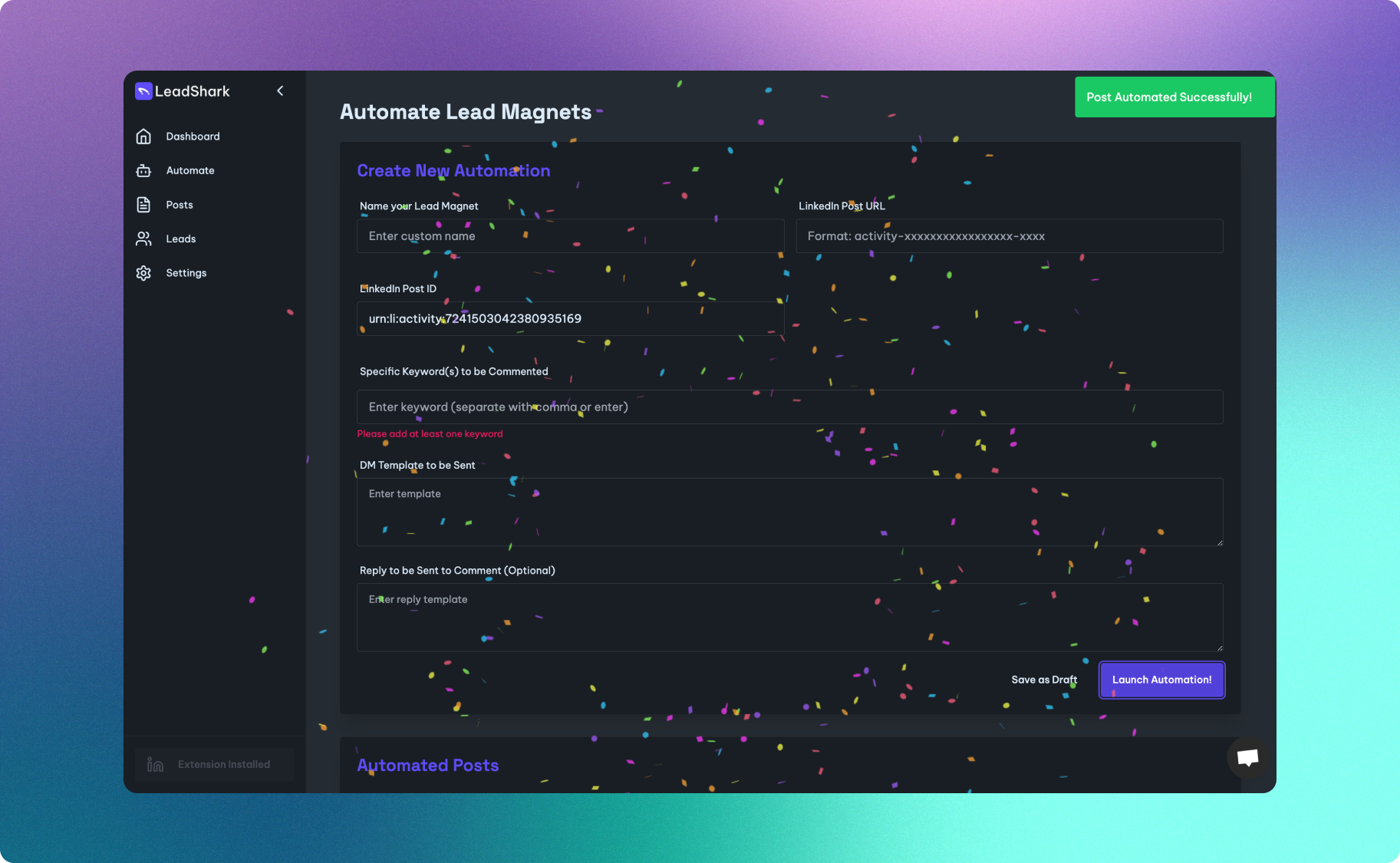Collapse the sidebar with the chevron
Image resolution: width=1400 pixels, height=863 pixels.
280,91
